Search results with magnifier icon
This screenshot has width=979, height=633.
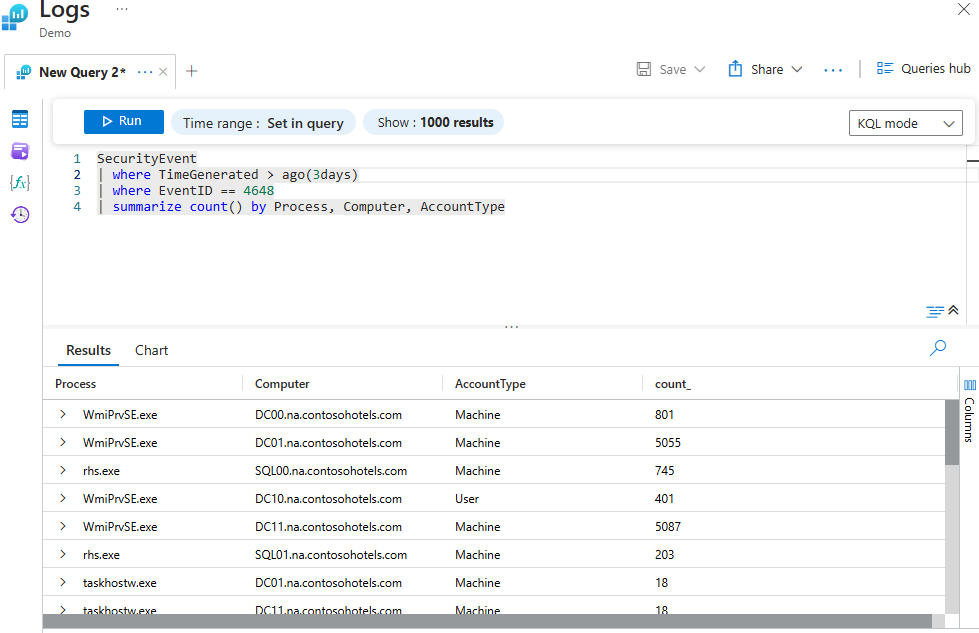pyautogui.click(x=938, y=348)
